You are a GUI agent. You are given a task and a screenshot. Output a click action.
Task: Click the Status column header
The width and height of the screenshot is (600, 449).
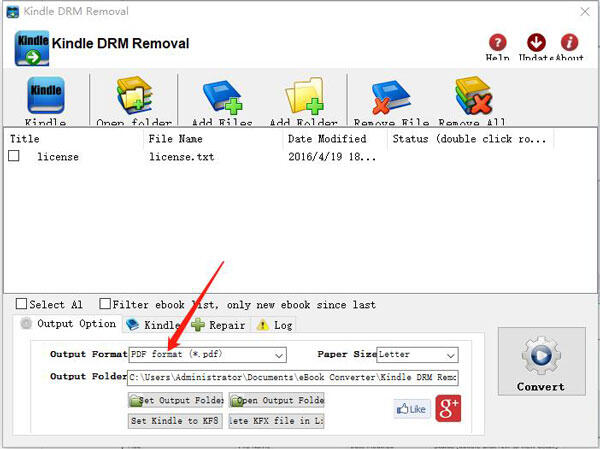[x=470, y=139]
